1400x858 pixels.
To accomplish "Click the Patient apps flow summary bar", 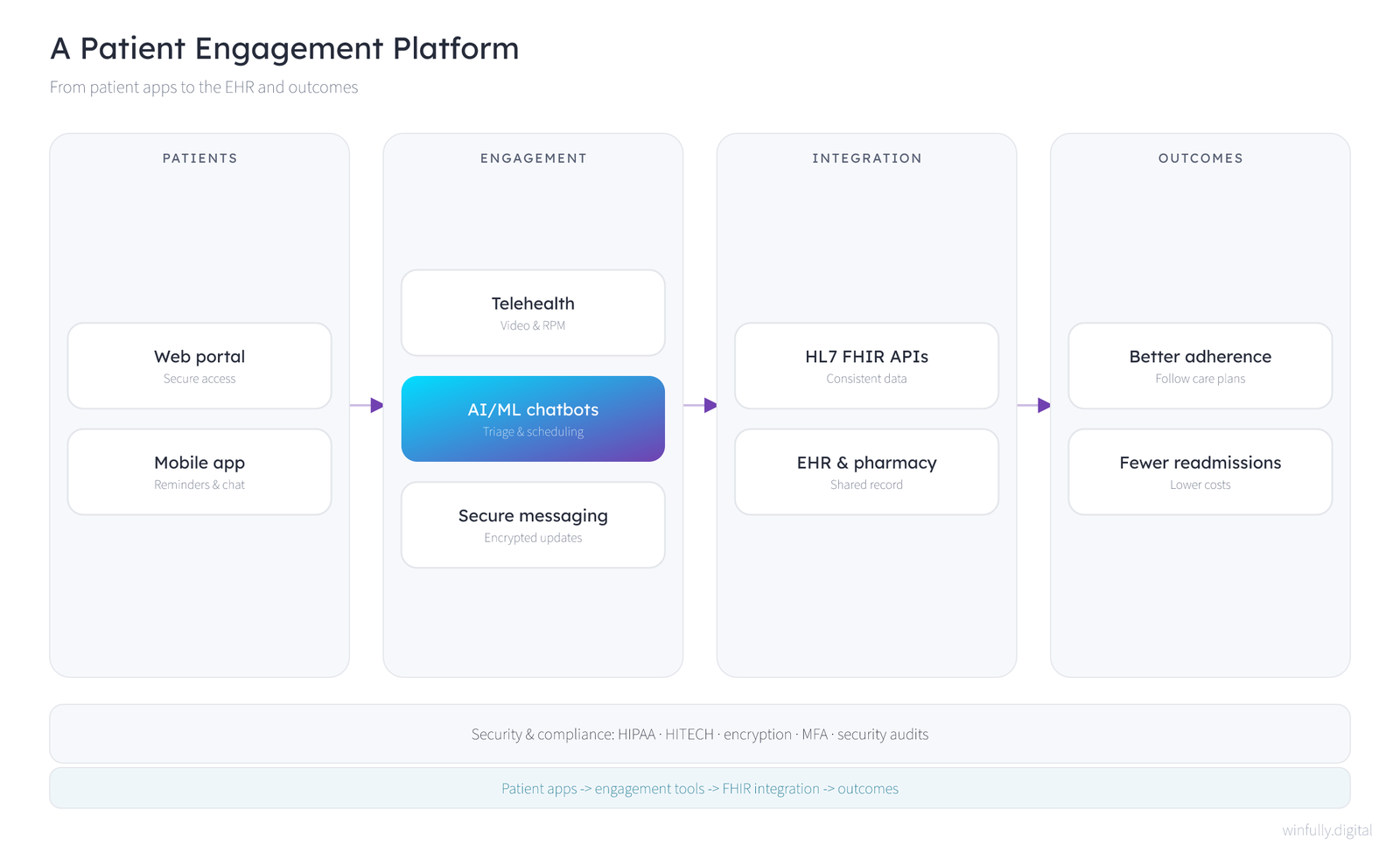I will pyautogui.click(x=700, y=788).
